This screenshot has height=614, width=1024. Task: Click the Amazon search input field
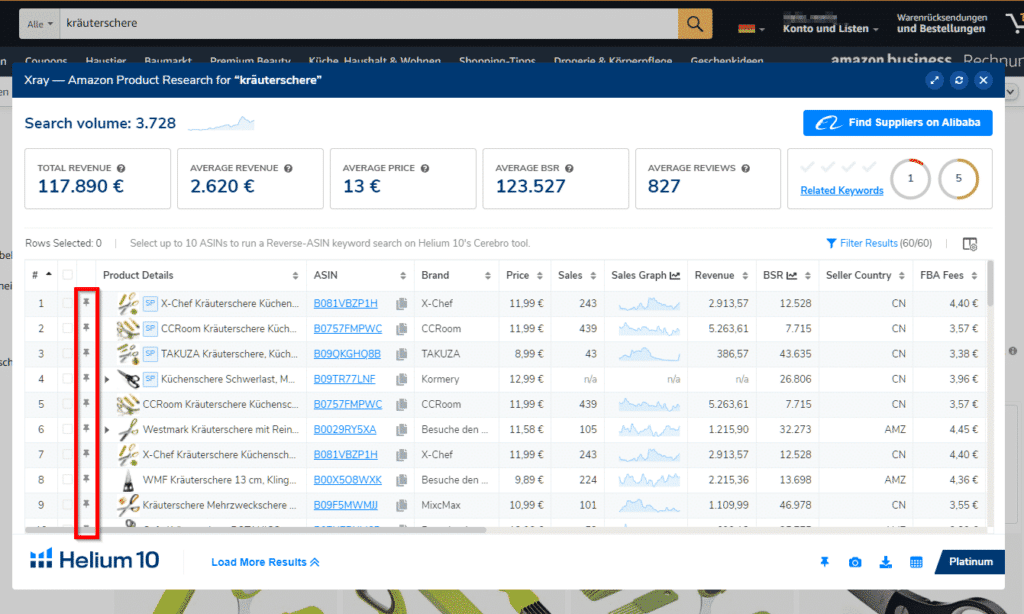tap(369, 24)
